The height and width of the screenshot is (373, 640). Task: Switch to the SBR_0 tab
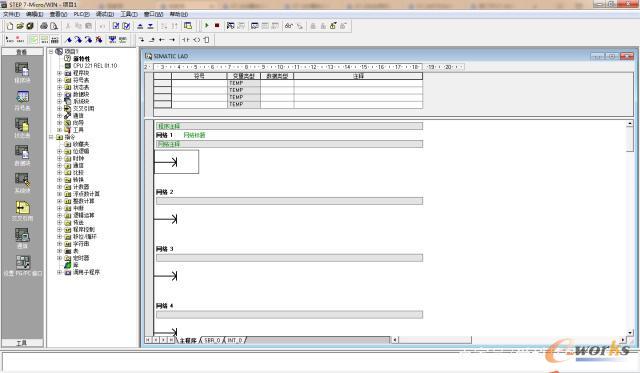tap(212, 340)
